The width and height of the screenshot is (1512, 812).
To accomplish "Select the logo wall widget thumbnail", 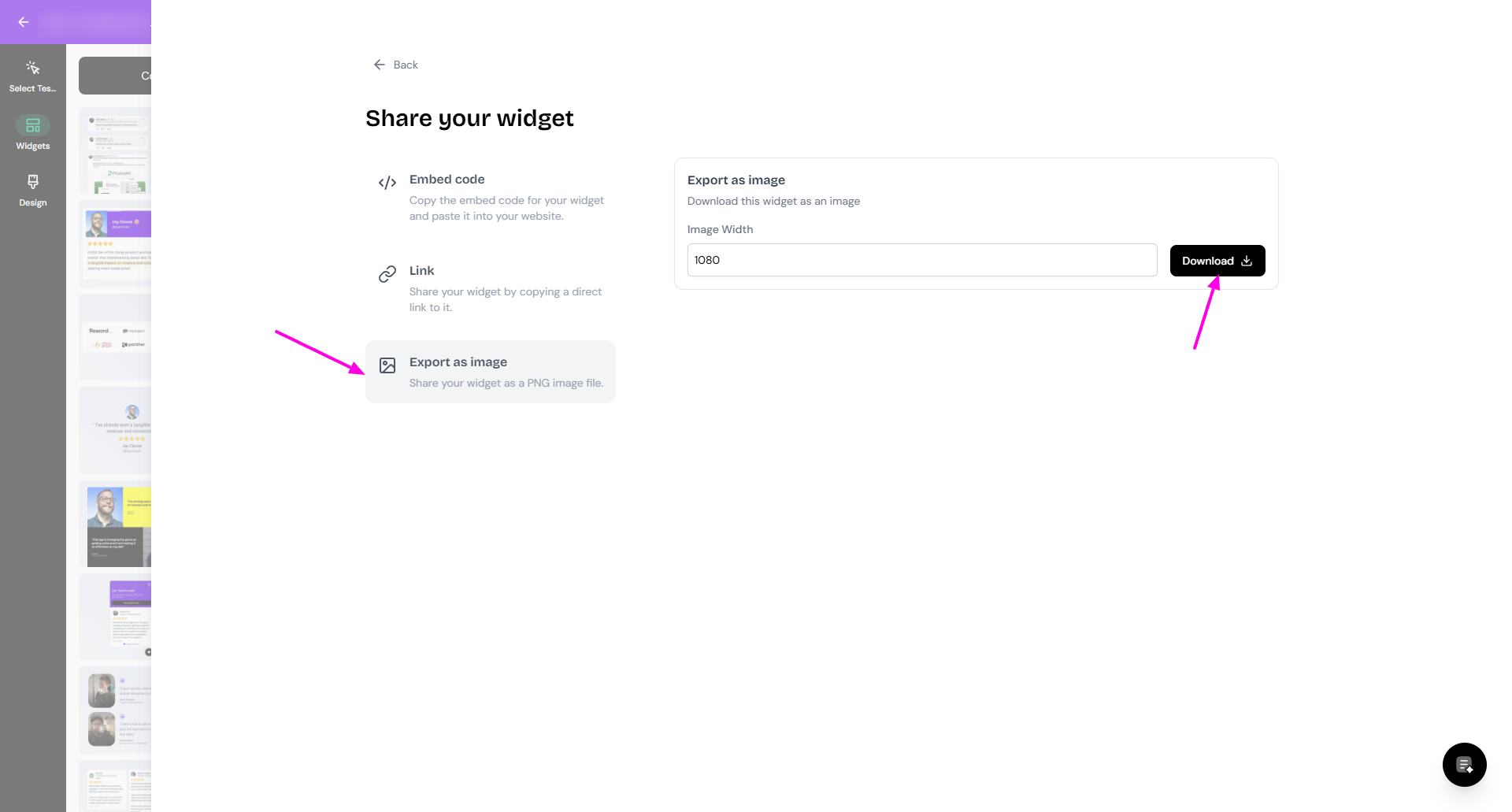I will pos(116,337).
